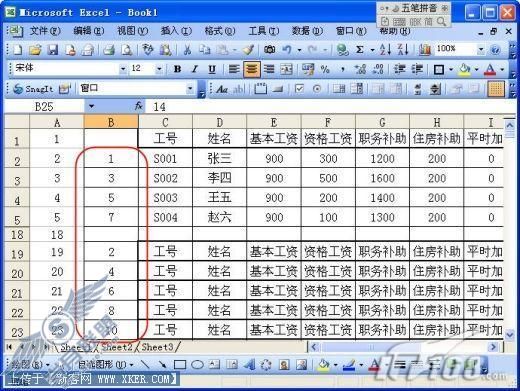The image size is (520, 391).
Task: Apply Currency style icon
Action: coord(308,69)
